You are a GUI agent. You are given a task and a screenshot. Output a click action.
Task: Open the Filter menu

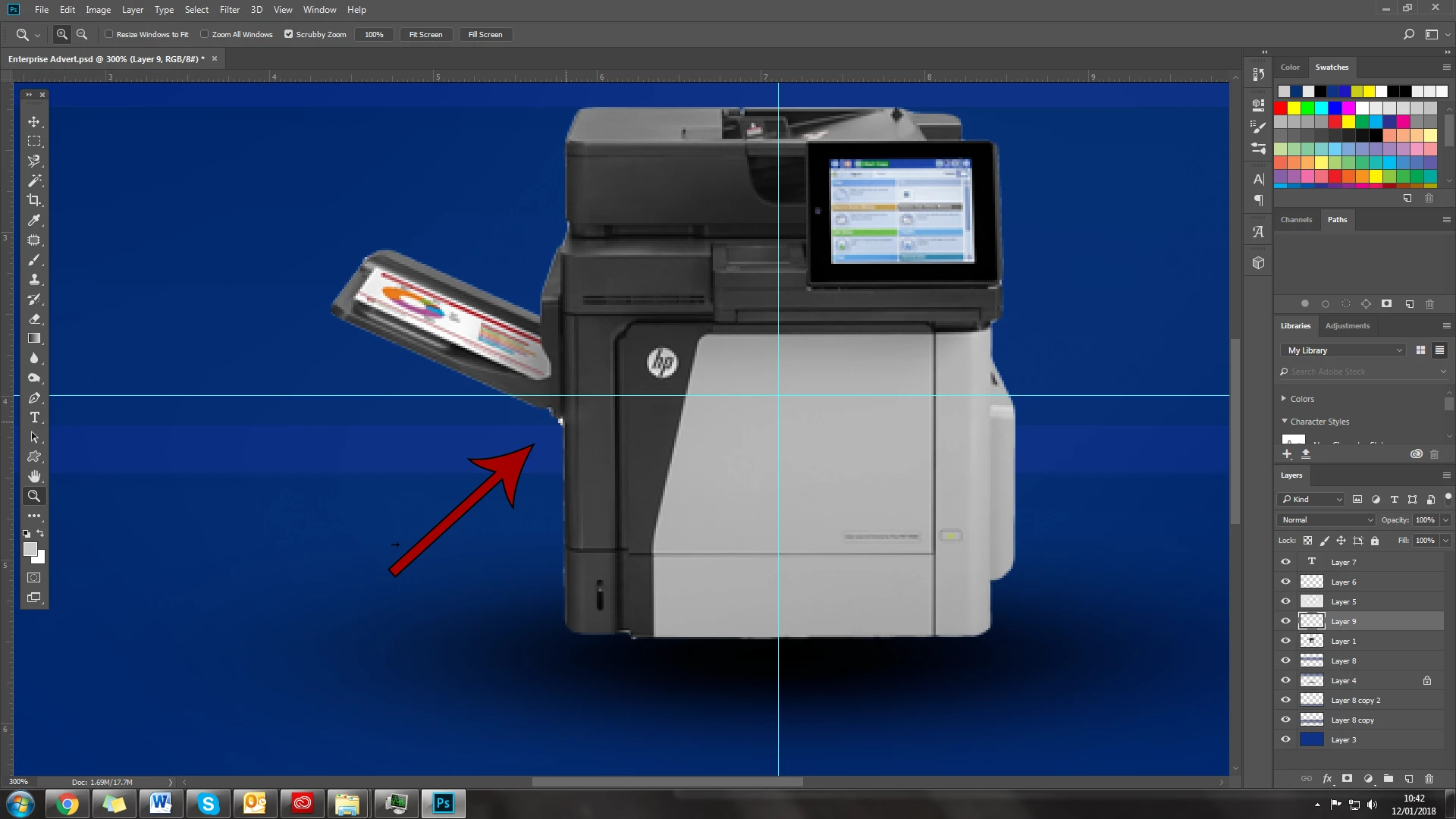pyautogui.click(x=229, y=10)
